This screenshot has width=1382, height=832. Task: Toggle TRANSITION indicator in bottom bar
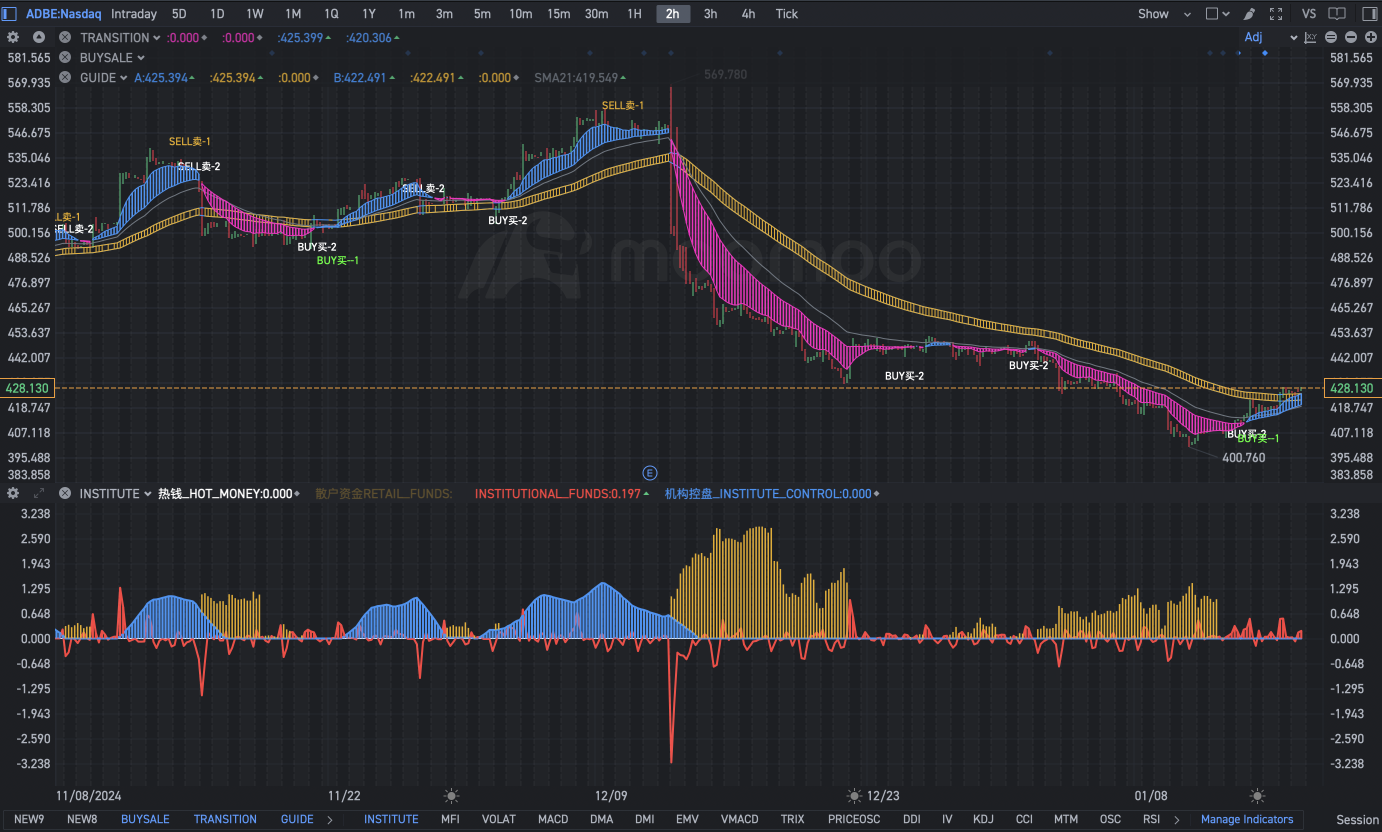225,819
